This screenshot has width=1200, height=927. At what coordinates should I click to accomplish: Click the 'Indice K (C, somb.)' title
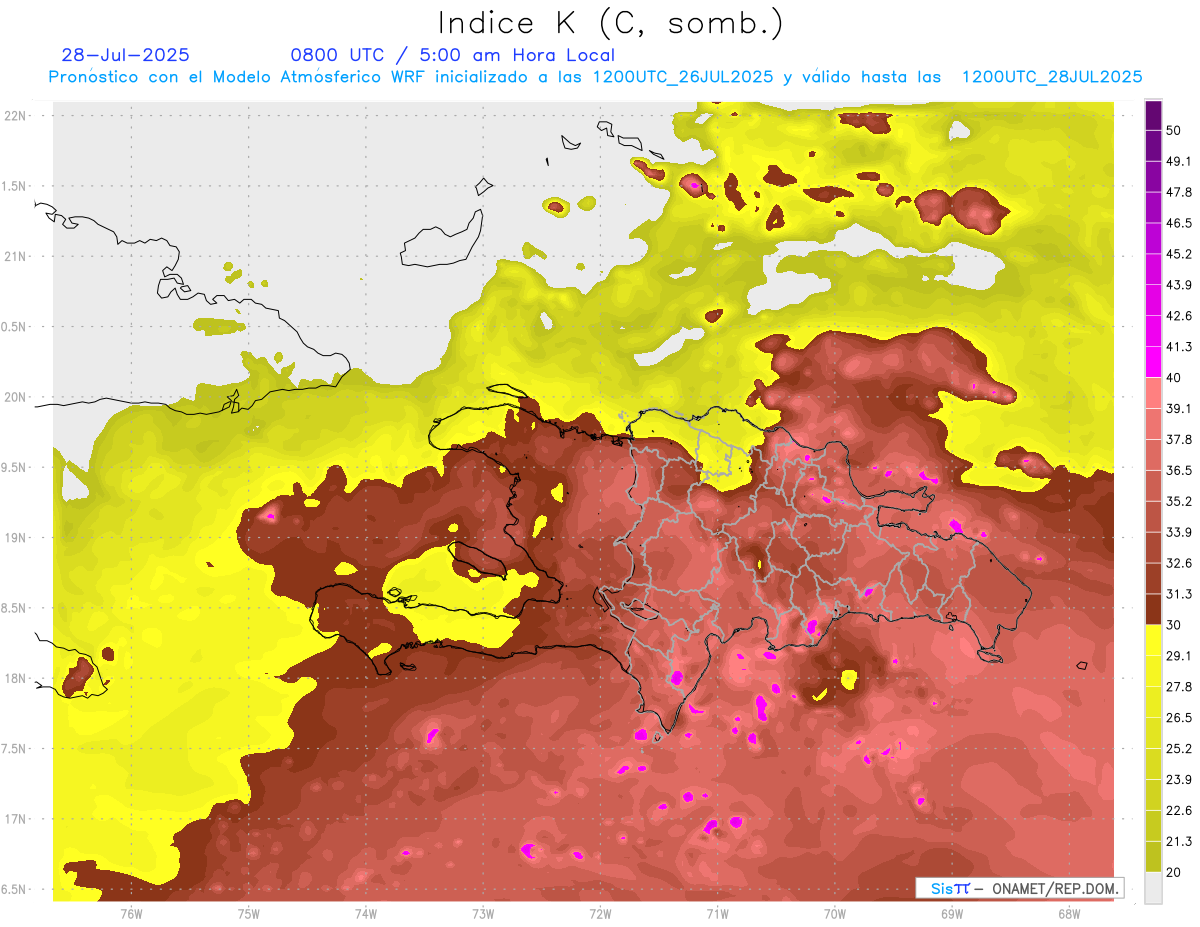coord(610,23)
